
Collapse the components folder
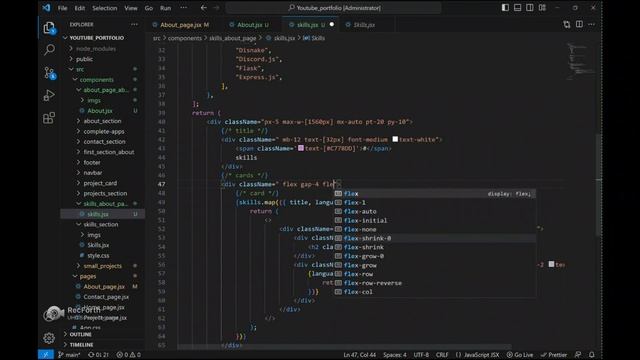96,80
